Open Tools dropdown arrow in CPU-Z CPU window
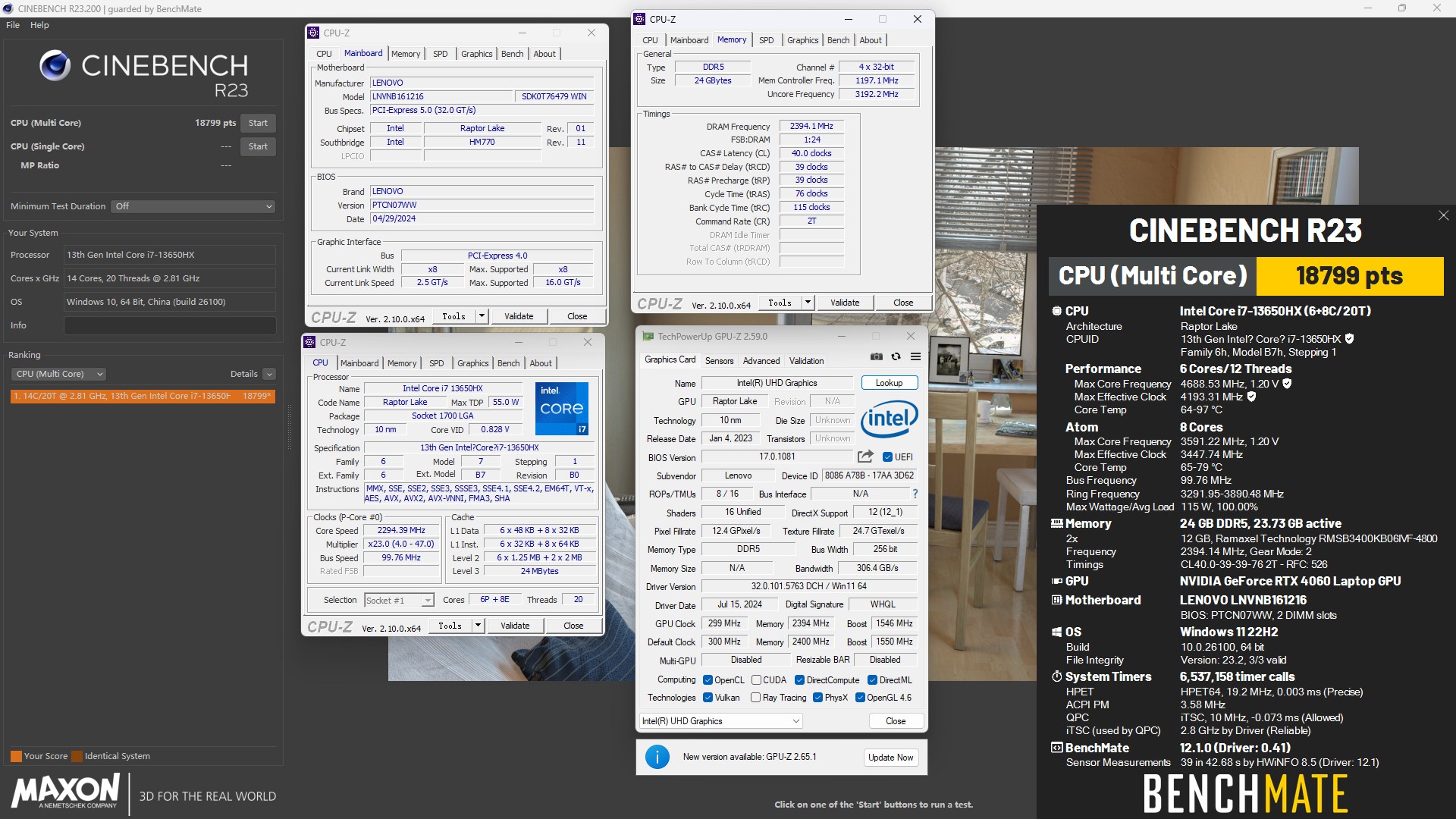 click(478, 626)
